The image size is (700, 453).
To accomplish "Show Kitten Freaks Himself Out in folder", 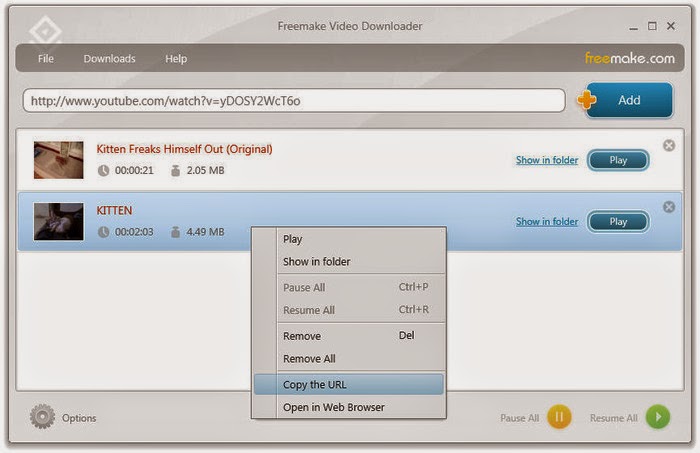I will 547,160.
